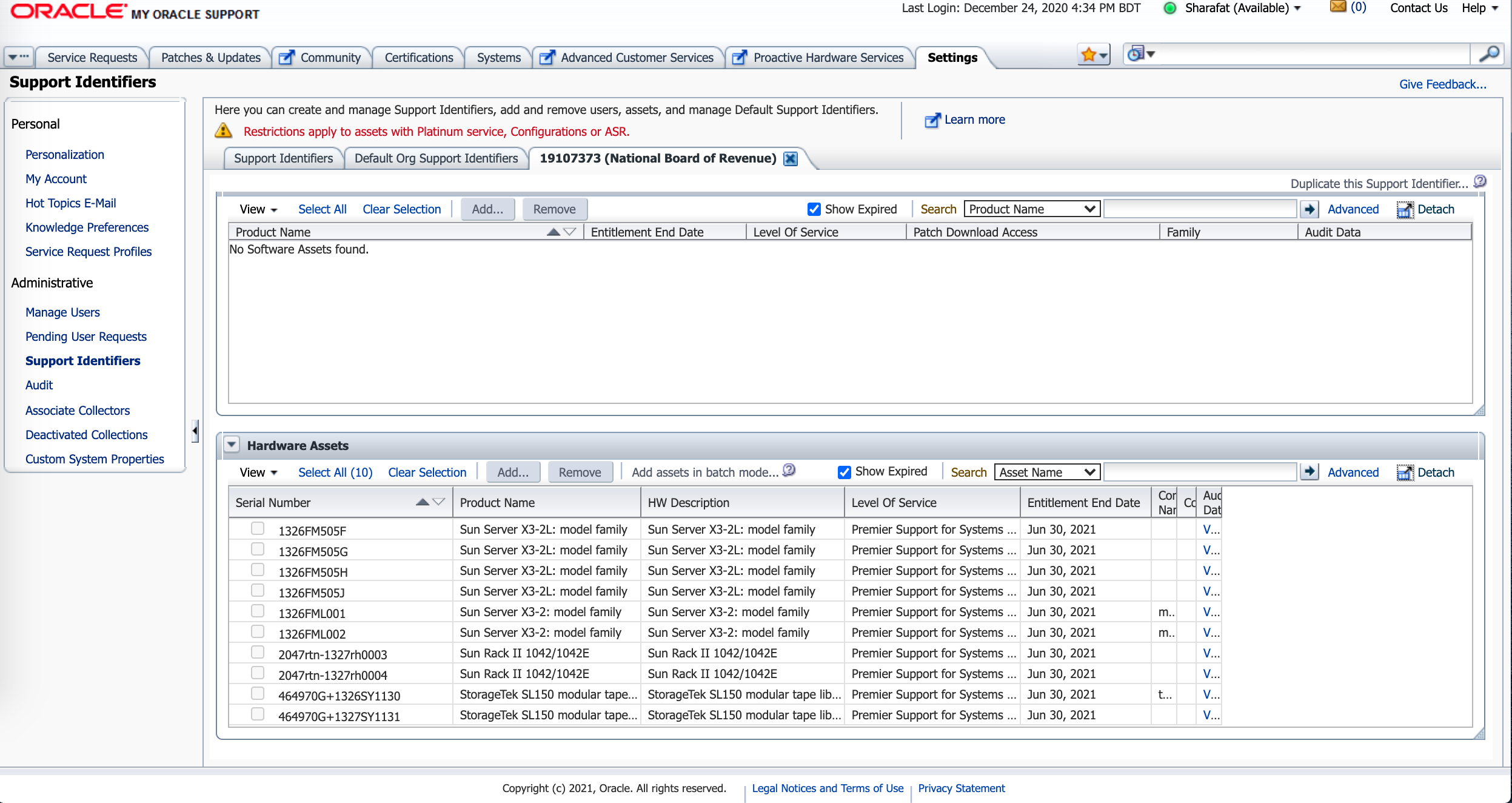Open Contact Us
Image resolution: width=1512 pixels, height=803 pixels.
(x=1418, y=8)
